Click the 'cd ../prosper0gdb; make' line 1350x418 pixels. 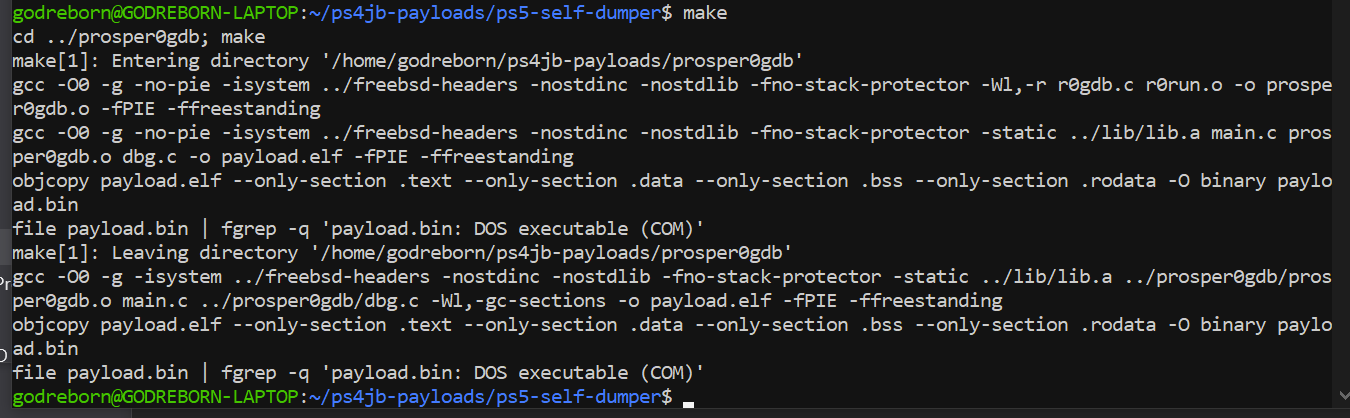point(139,37)
